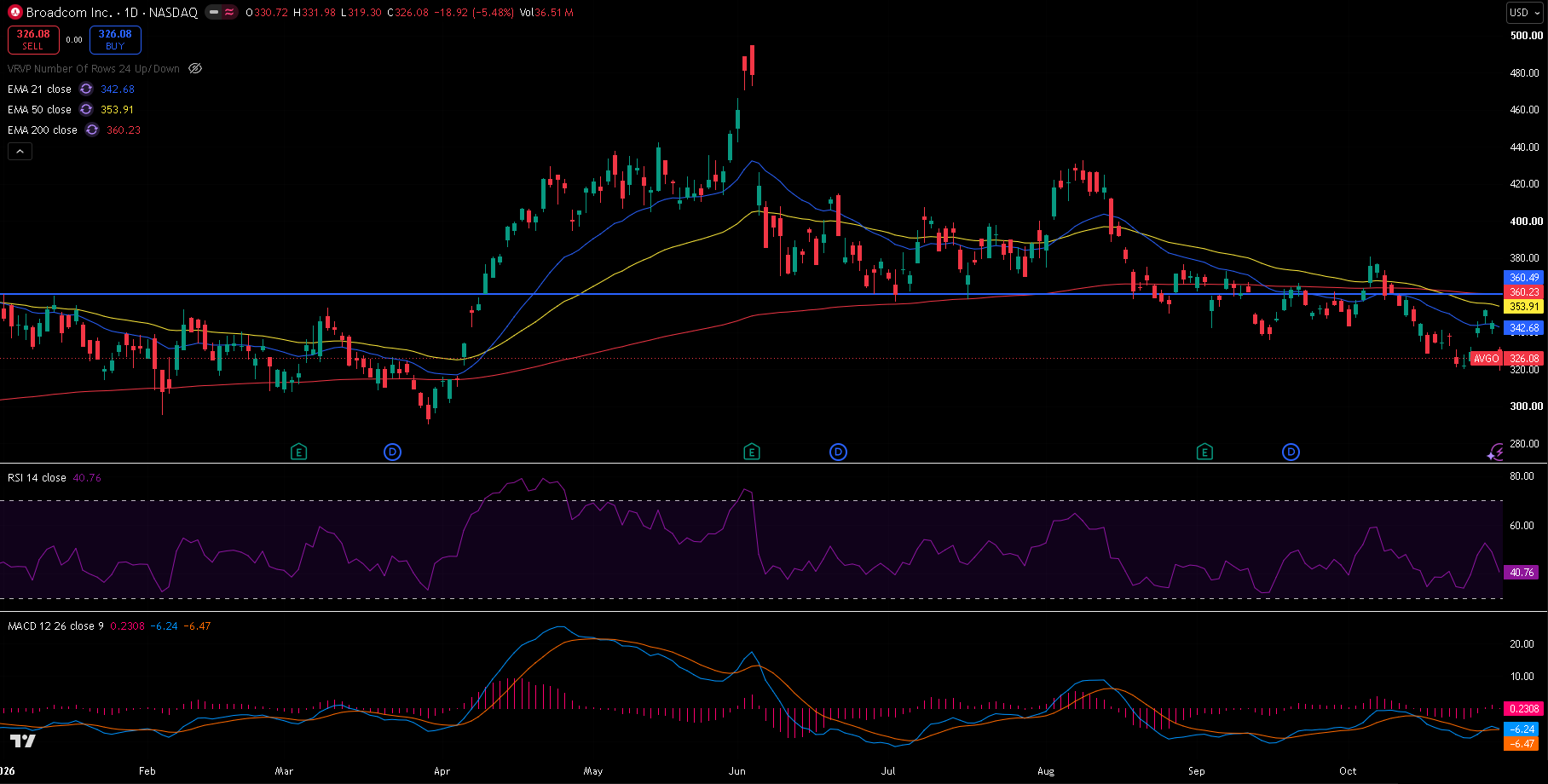Click the RSI value 40.76 in legend
1548x784 pixels.
tap(87, 478)
